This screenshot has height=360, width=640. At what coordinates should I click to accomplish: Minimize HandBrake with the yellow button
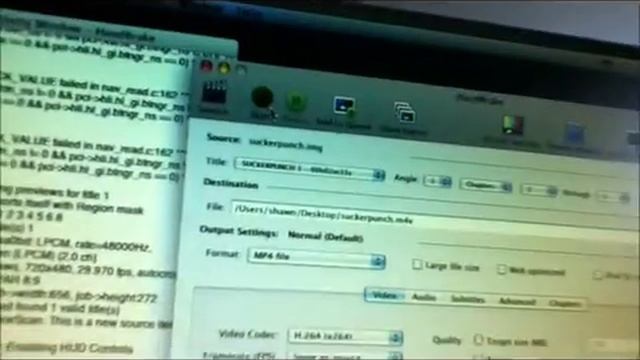224,68
